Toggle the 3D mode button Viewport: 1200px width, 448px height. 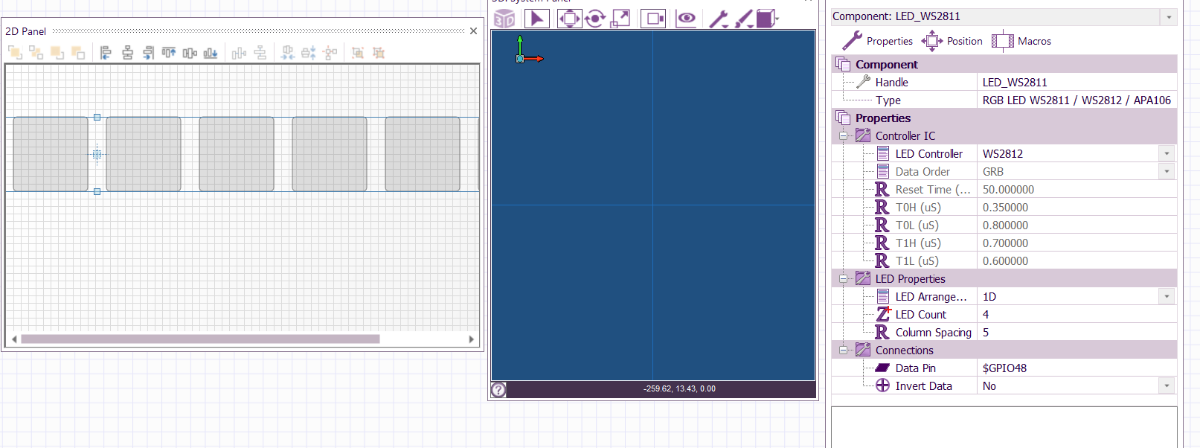pos(507,18)
